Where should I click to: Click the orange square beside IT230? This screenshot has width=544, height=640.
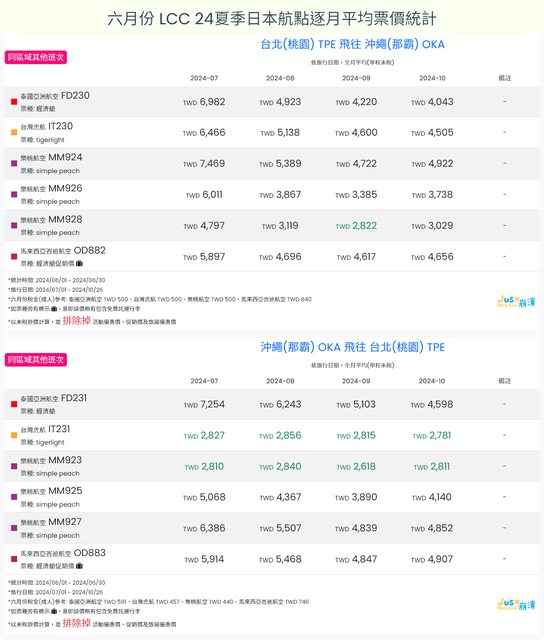[14, 132]
